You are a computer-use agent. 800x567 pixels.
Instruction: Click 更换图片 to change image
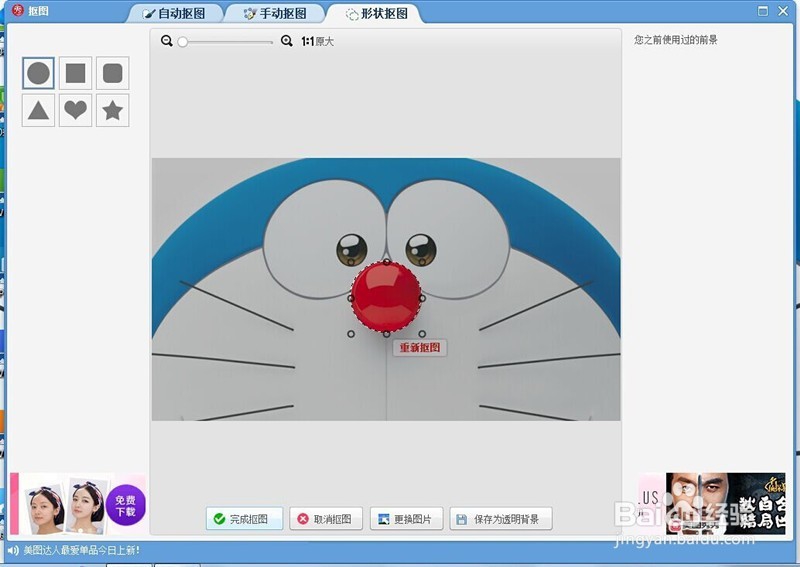coord(407,519)
